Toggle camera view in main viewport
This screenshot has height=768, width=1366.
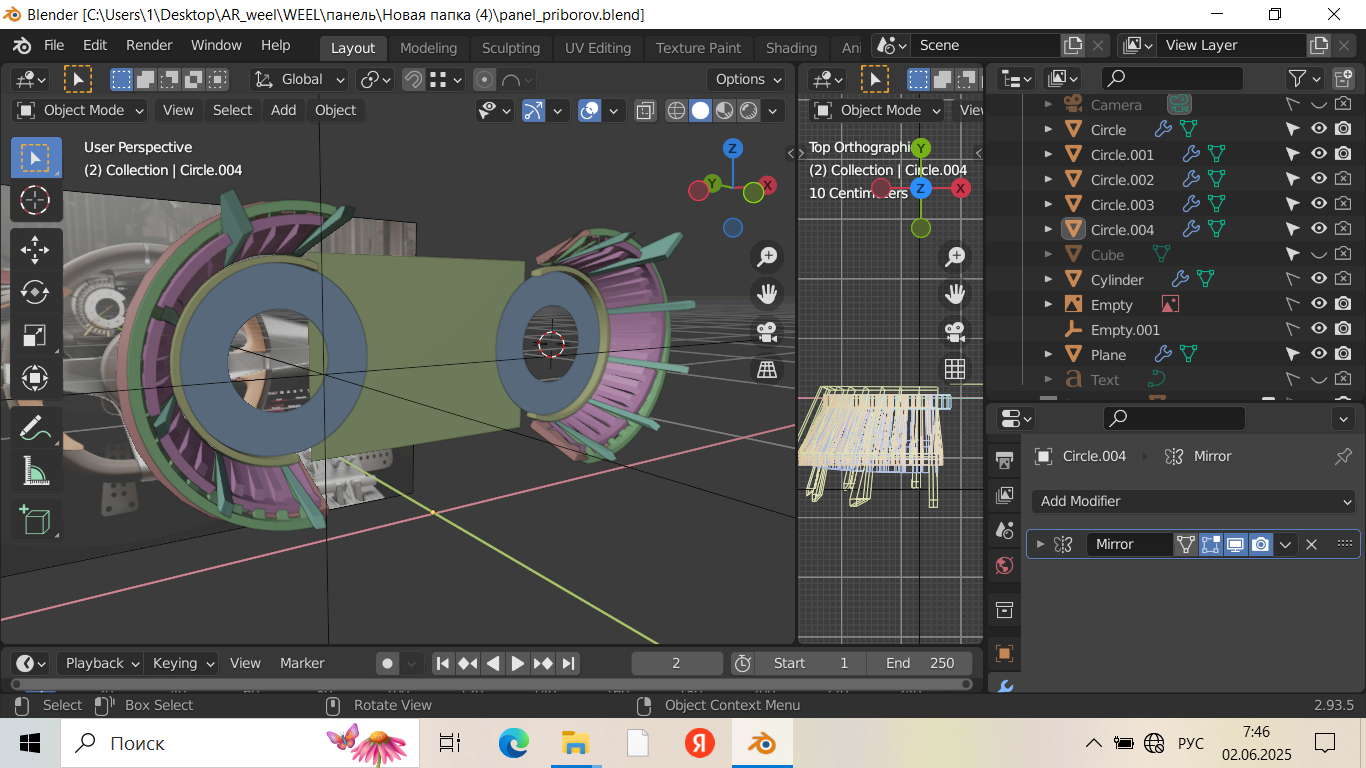767,331
